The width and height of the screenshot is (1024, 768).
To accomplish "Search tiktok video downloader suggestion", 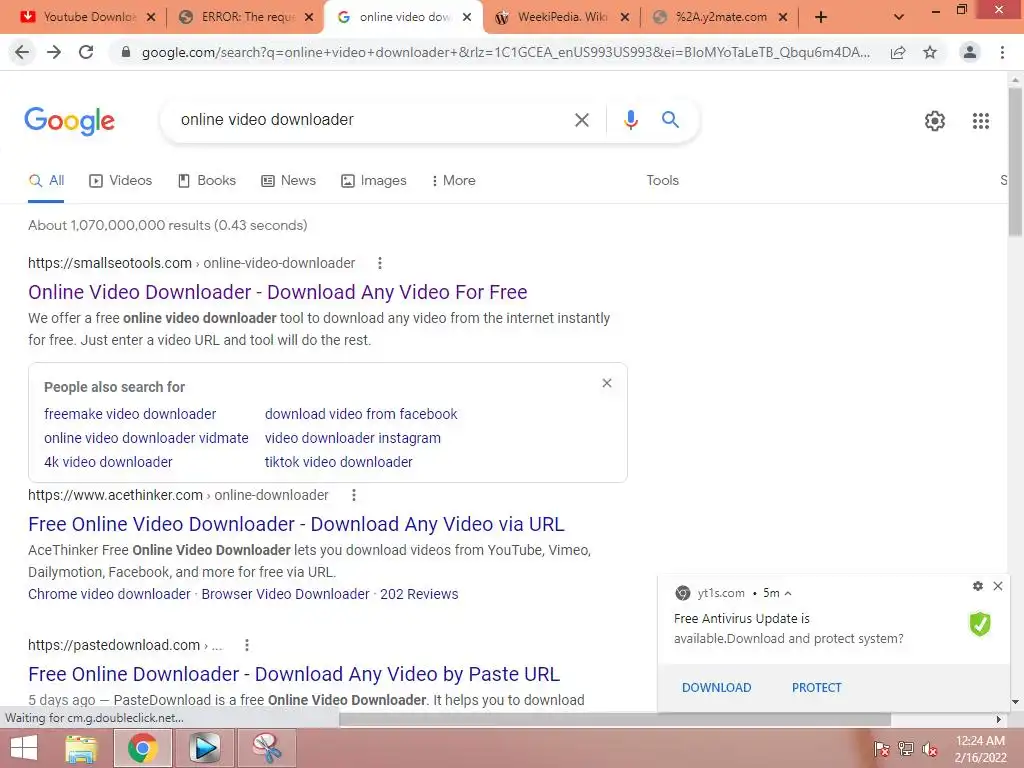I will click(338, 462).
